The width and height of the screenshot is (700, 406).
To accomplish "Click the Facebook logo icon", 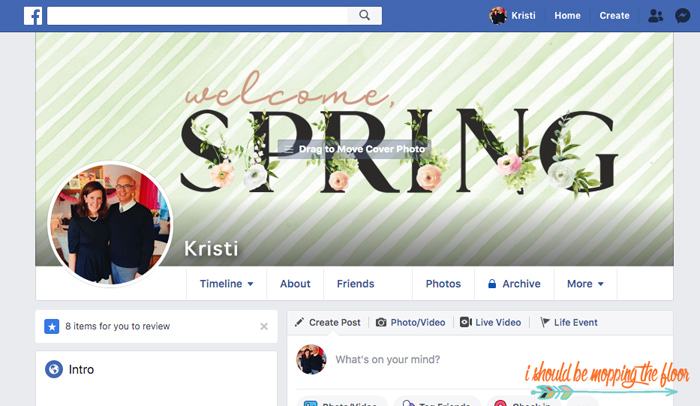I will pos(33,16).
